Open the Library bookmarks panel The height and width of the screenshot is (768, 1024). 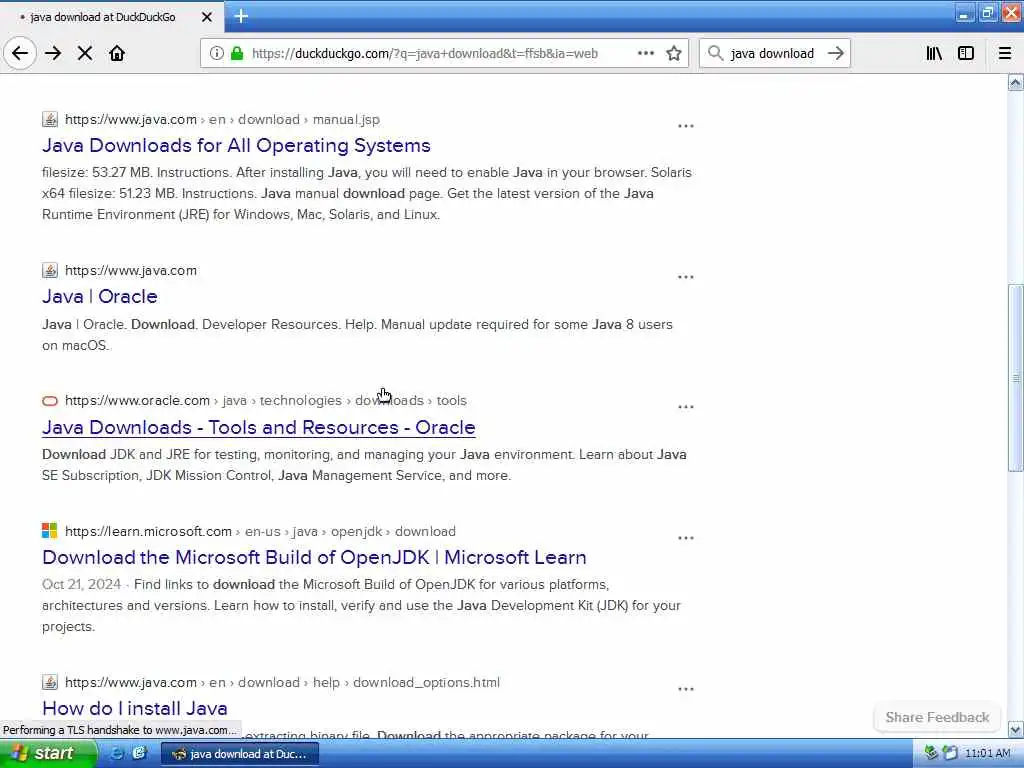[x=934, y=53]
